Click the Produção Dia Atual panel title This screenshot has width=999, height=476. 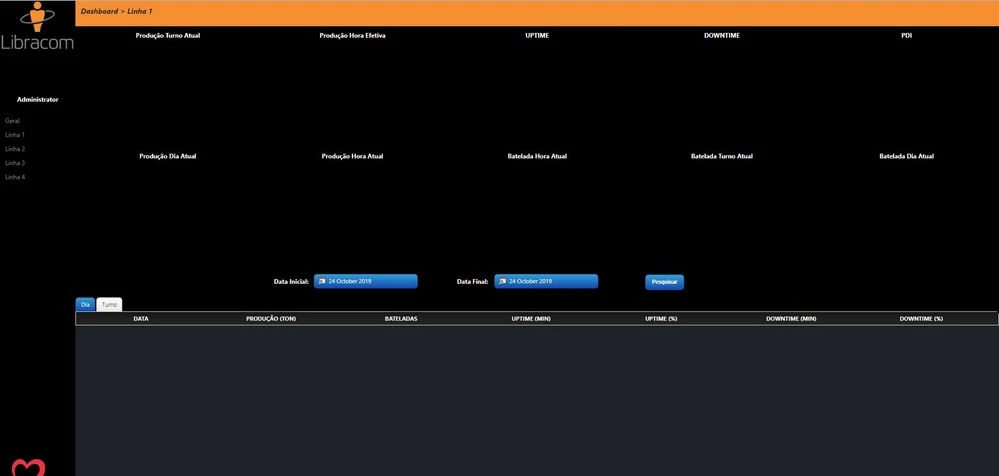[x=168, y=156]
